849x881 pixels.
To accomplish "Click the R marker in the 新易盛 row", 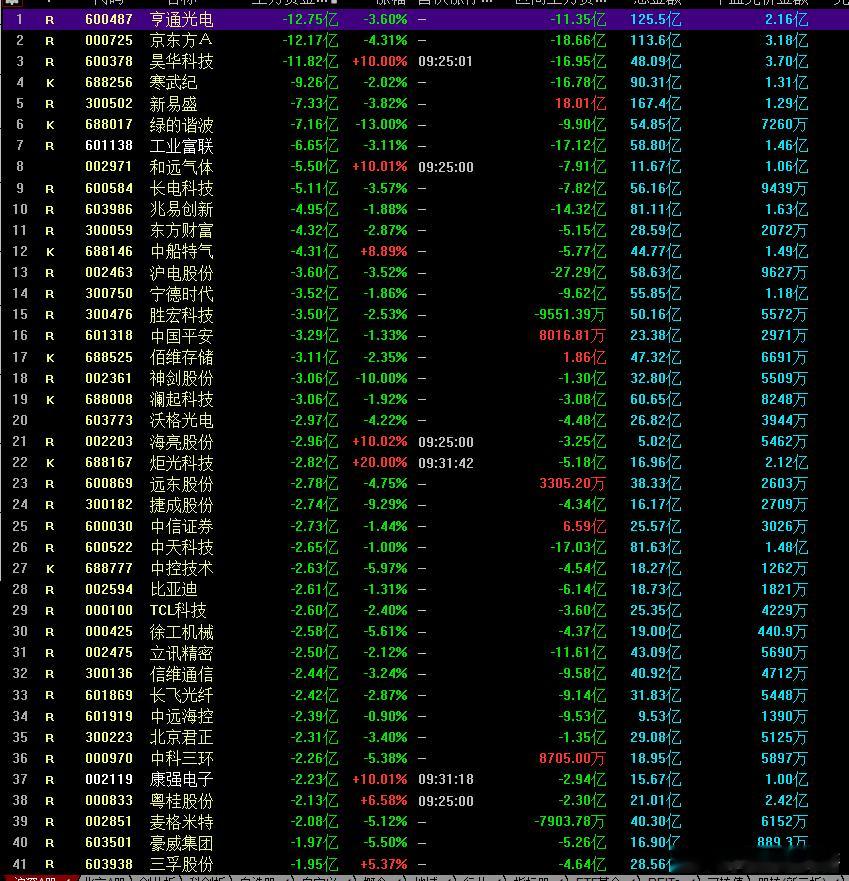I will (x=49, y=104).
